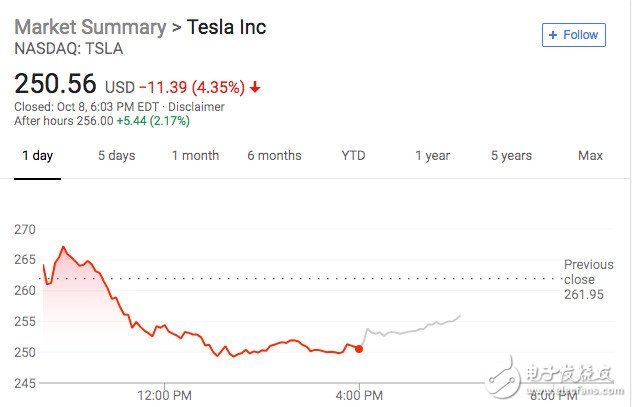Image resolution: width=632 pixels, height=407 pixels.
Task: Click the 250.56 stock price
Action: (53, 85)
